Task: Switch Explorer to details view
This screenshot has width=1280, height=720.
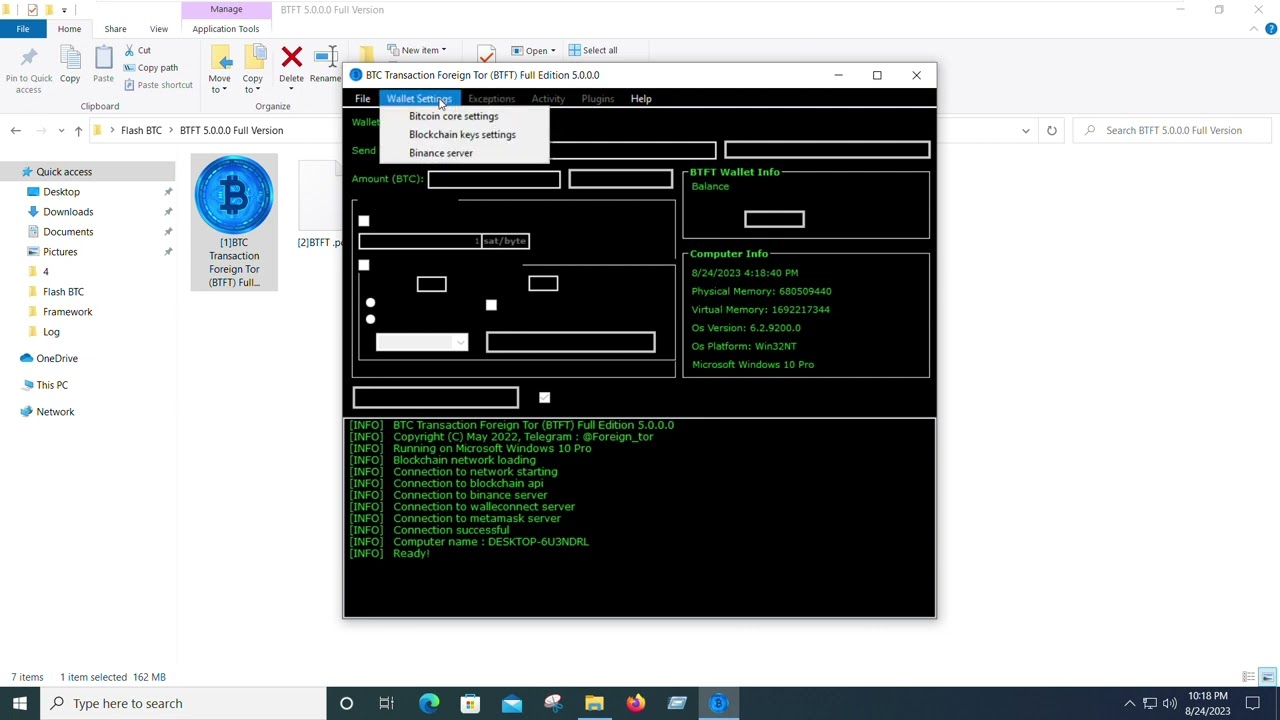Action: [1248, 677]
